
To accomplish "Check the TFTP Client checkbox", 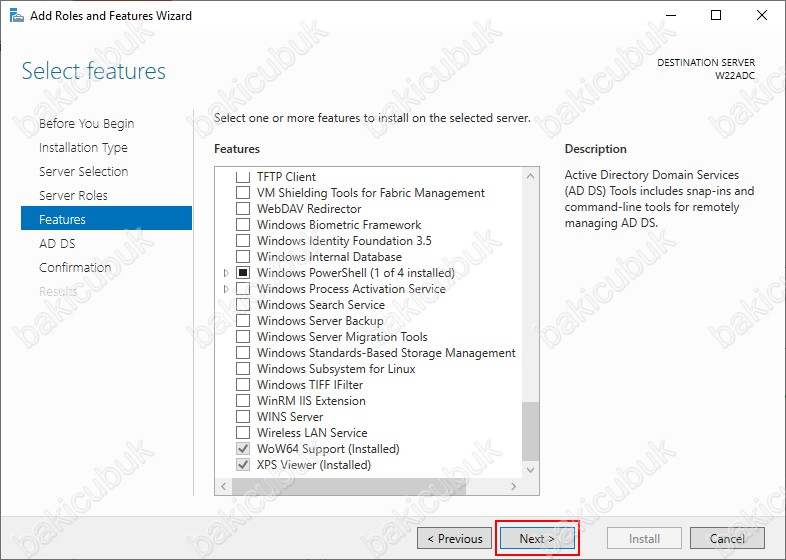I will (x=243, y=176).
